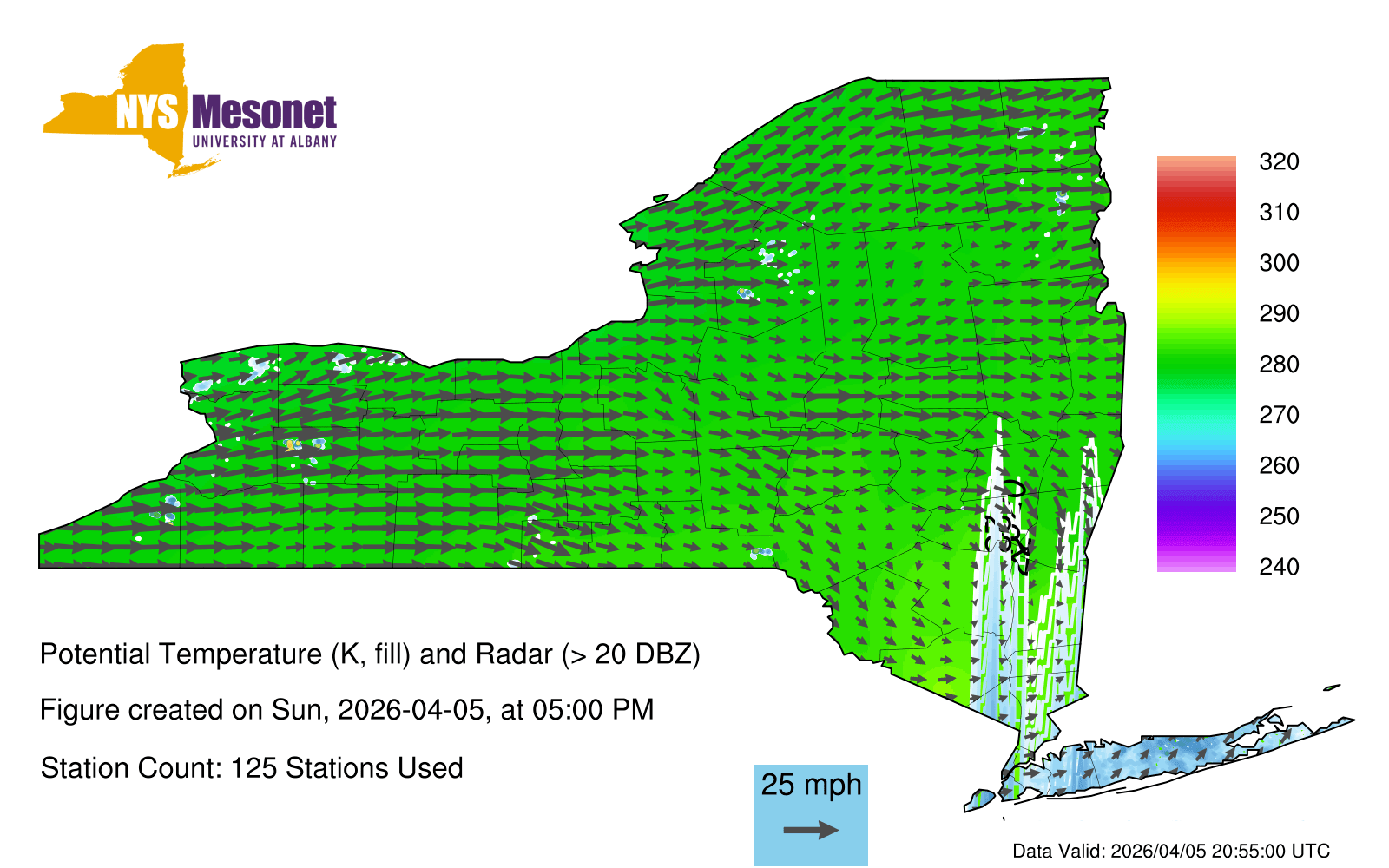Click the 240 label on the color scale
Screen dimensions: 1389x868
(1279, 568)
